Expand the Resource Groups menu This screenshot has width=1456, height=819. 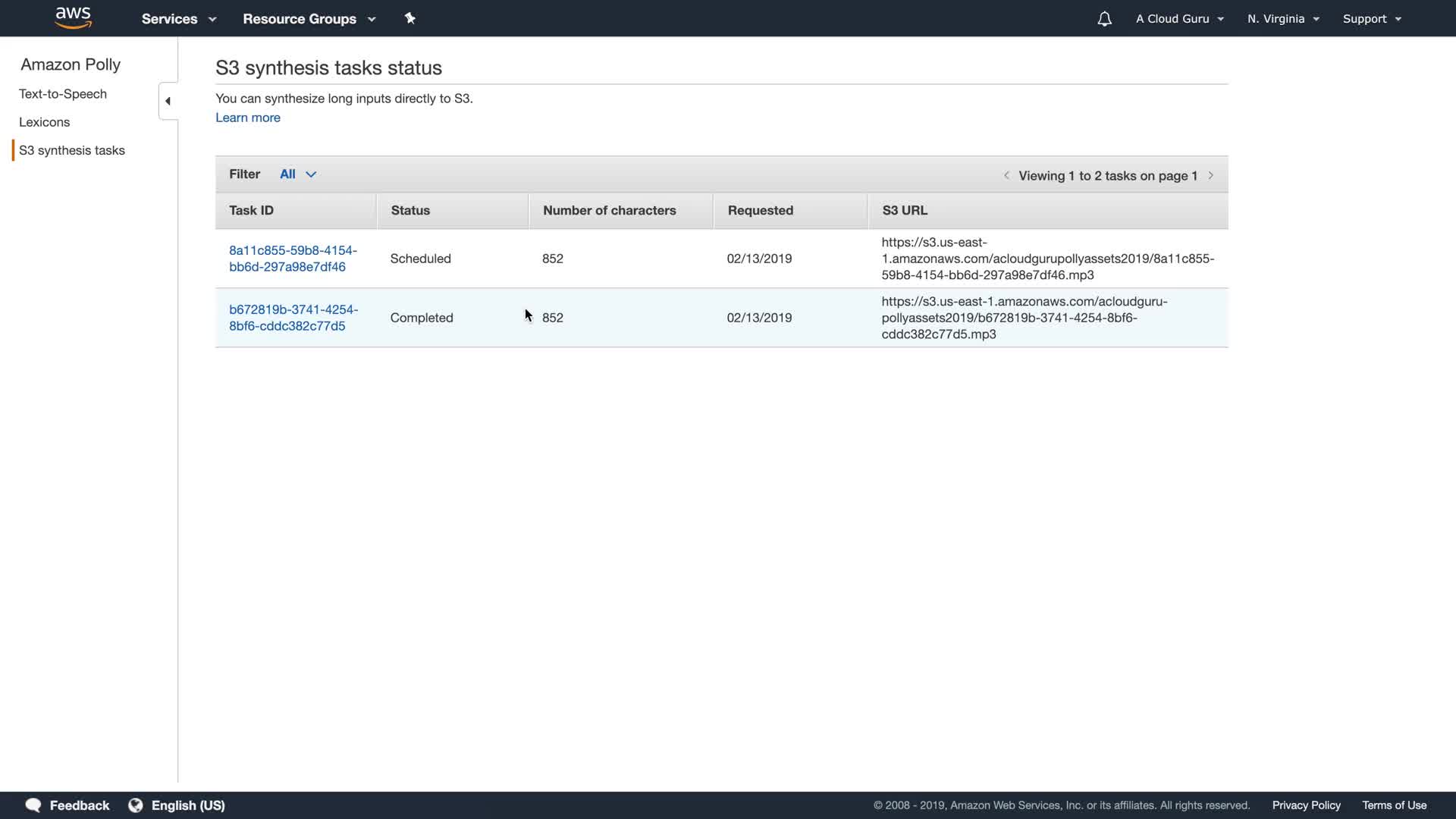pos(309,19)
